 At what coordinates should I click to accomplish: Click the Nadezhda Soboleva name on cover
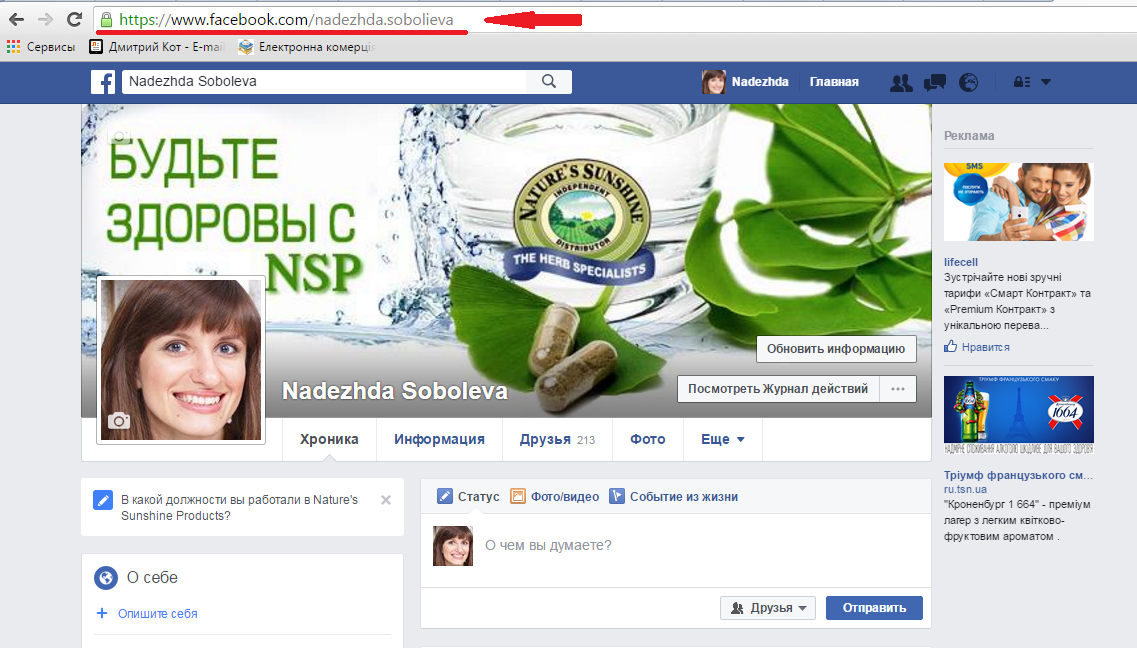[394, 391]
